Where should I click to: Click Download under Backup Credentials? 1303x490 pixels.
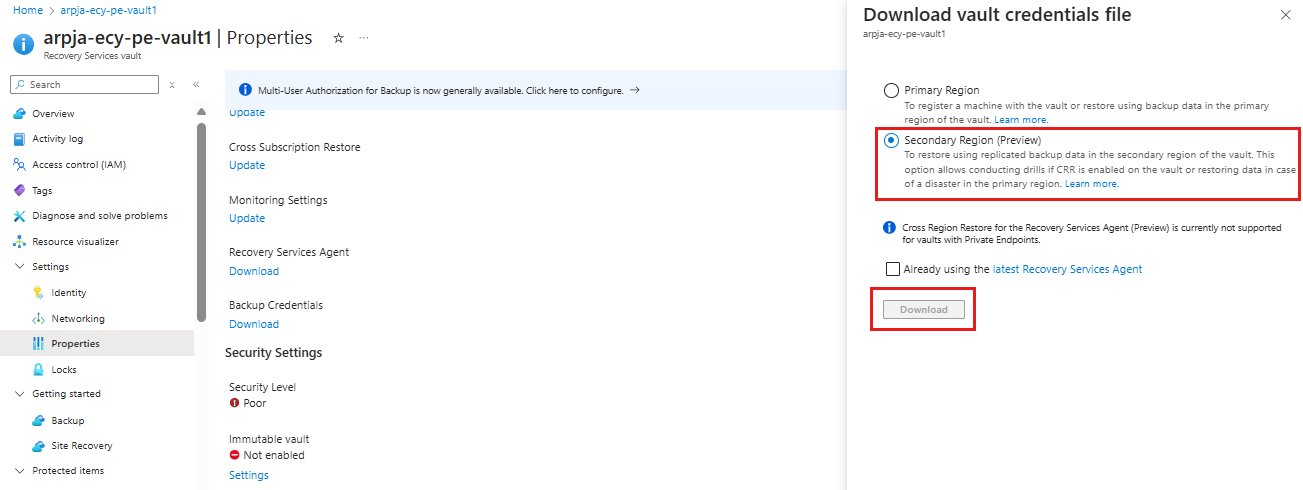pos(254,324)
